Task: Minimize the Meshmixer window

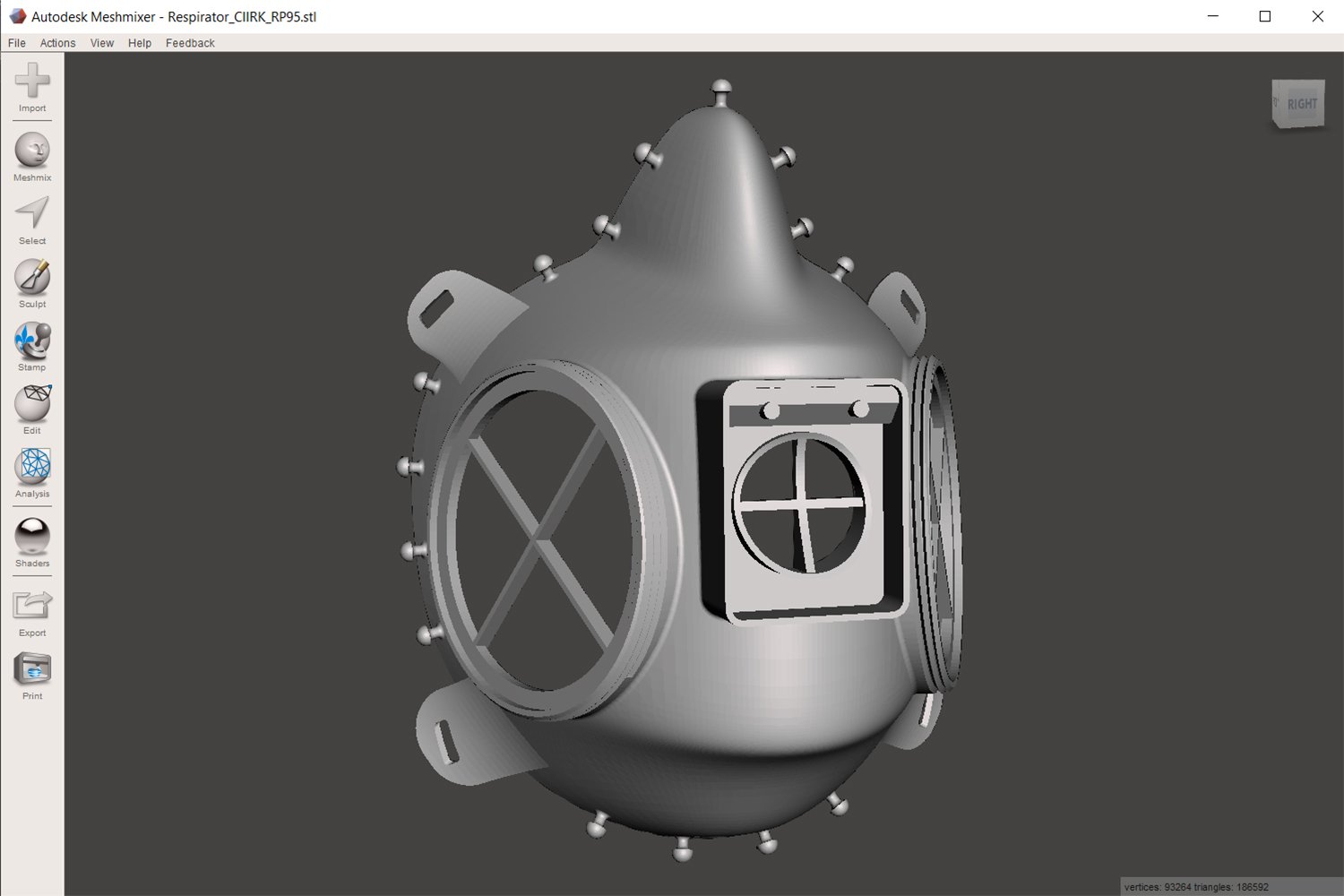Action: (1212, 16)
